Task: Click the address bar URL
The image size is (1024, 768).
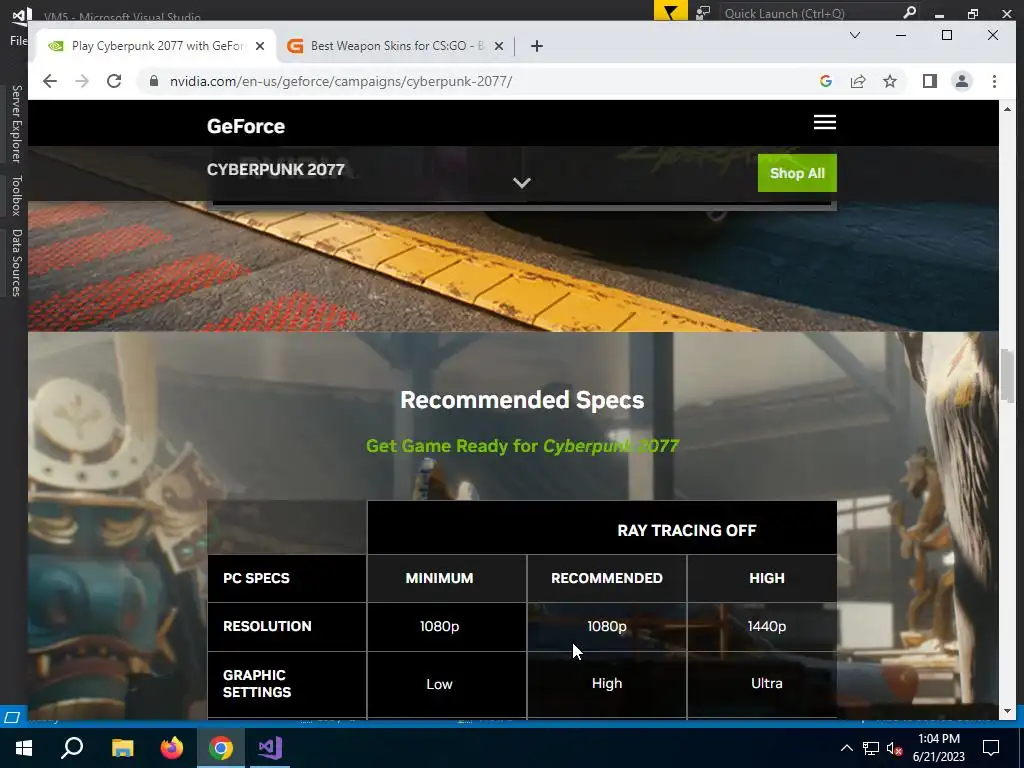Action: (341, 81)
